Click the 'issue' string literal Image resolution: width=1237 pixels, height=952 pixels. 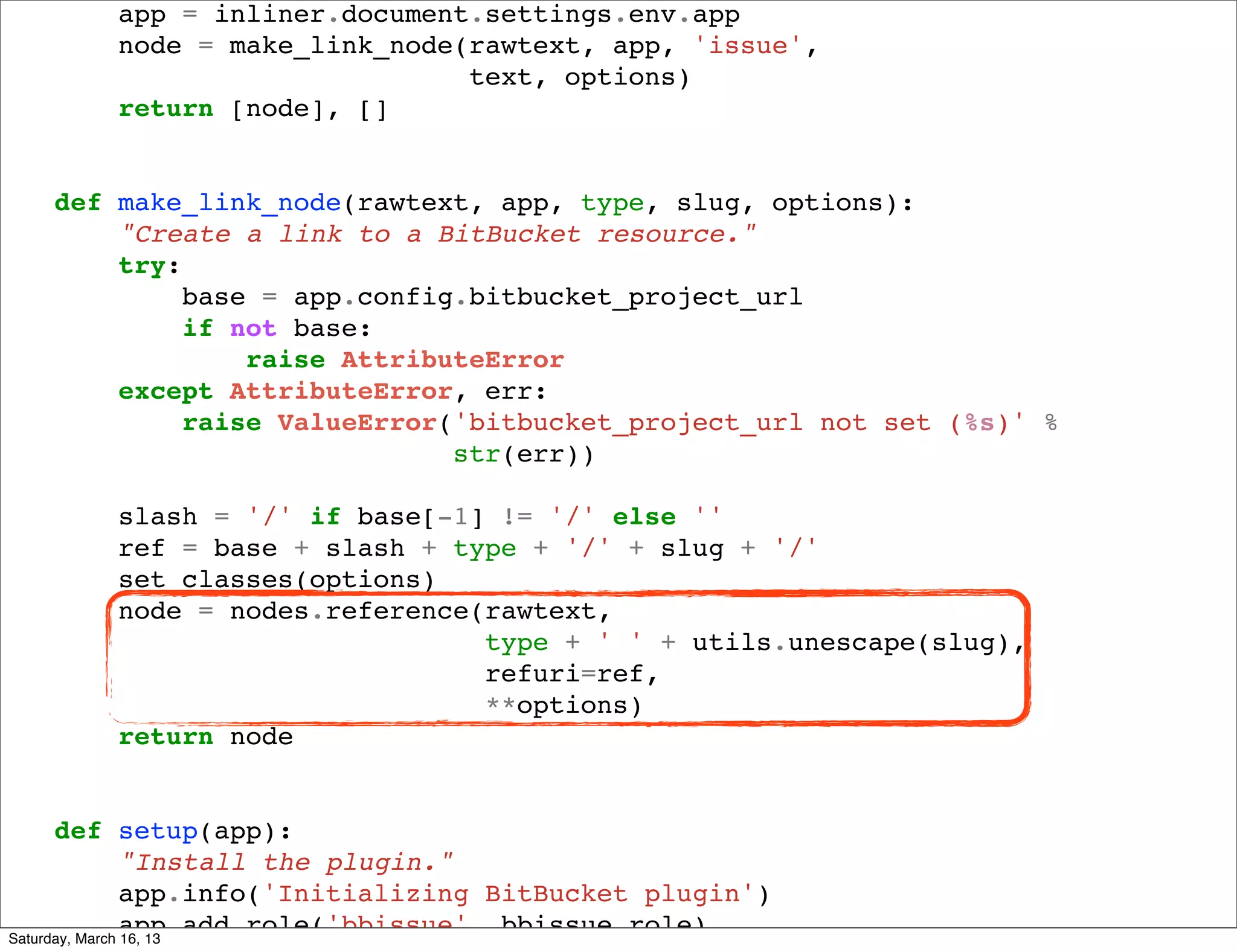(748, 47)
